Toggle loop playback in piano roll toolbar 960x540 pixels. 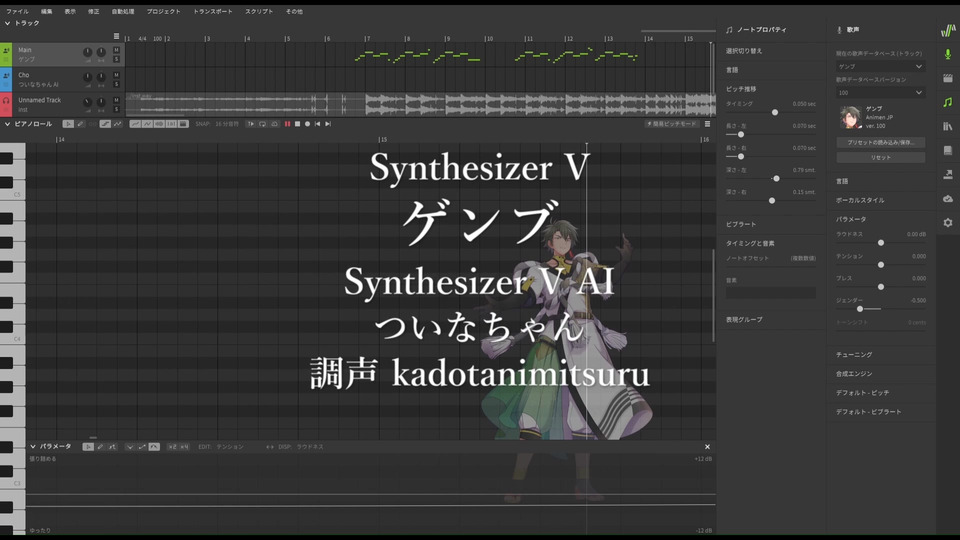tap(262, 124)
